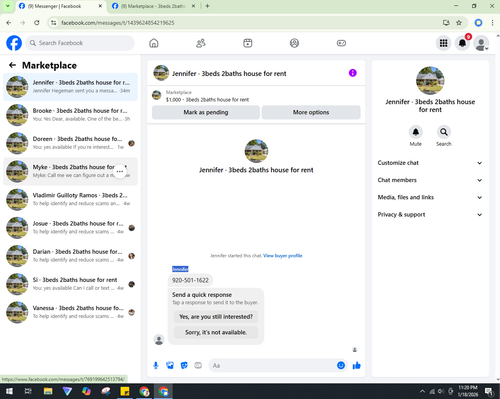Open the Gaming icon in top navigation
Image resolution: width=500 pixels, height=399 pixels.
coord(341,43)
